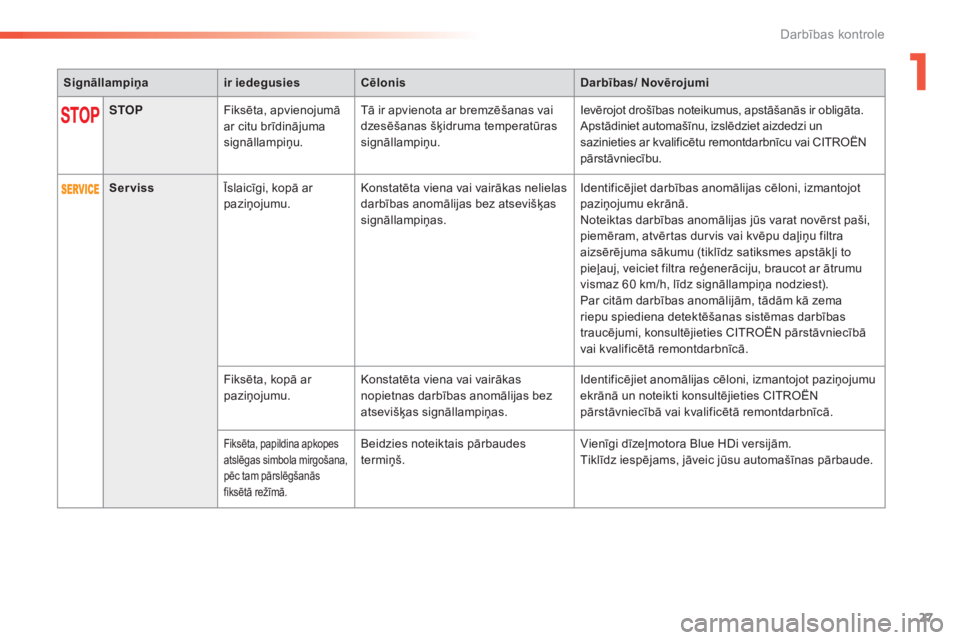Click the line 'vismaz 60 km/h, līdz signāllampiņa nodziest'
This screenshot has width=960, height=640.
coord(704,284)
